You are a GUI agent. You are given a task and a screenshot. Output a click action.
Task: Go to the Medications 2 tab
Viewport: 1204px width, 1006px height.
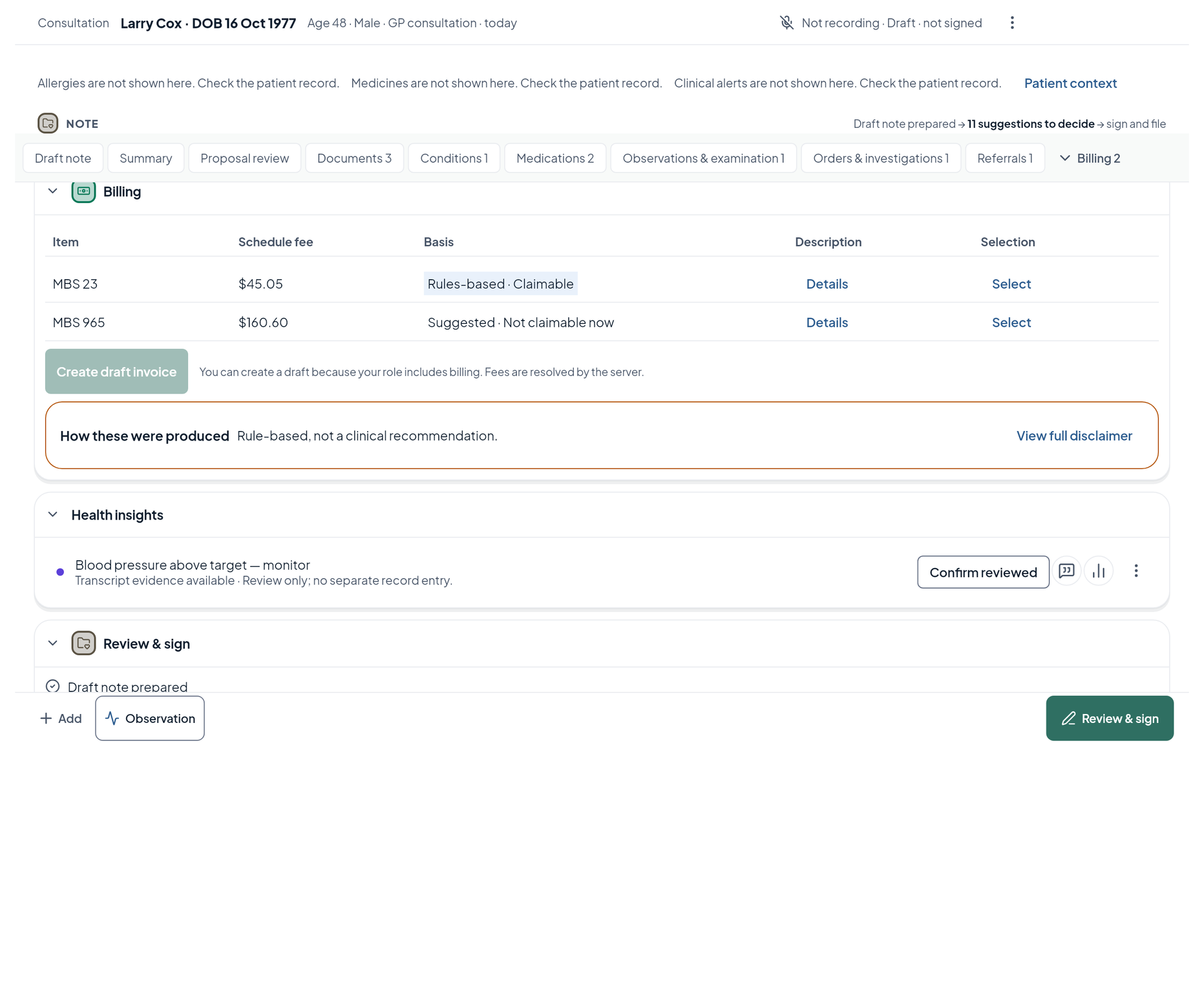(x=555, y=158)
